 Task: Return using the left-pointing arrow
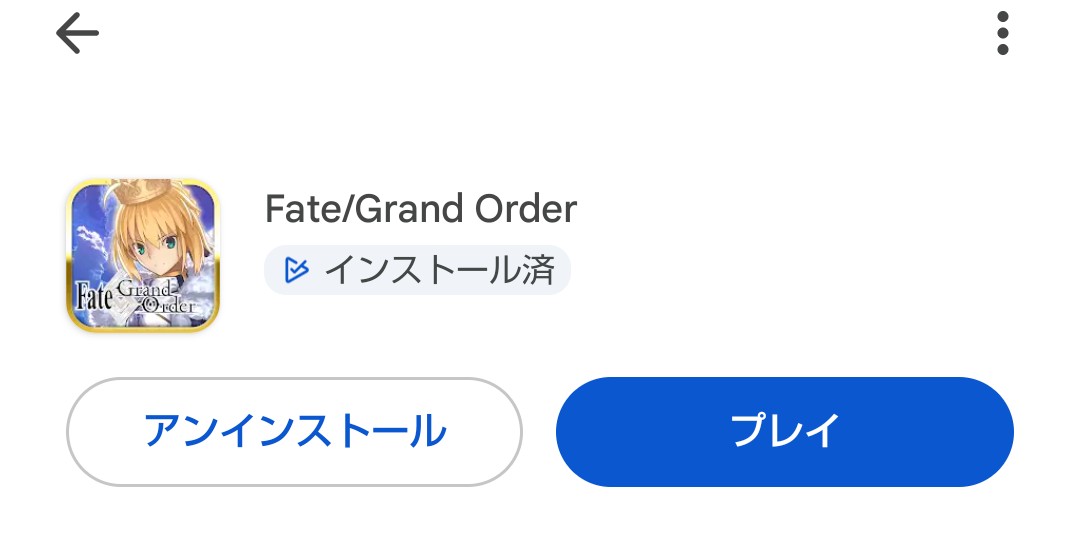tap(77, 34)
